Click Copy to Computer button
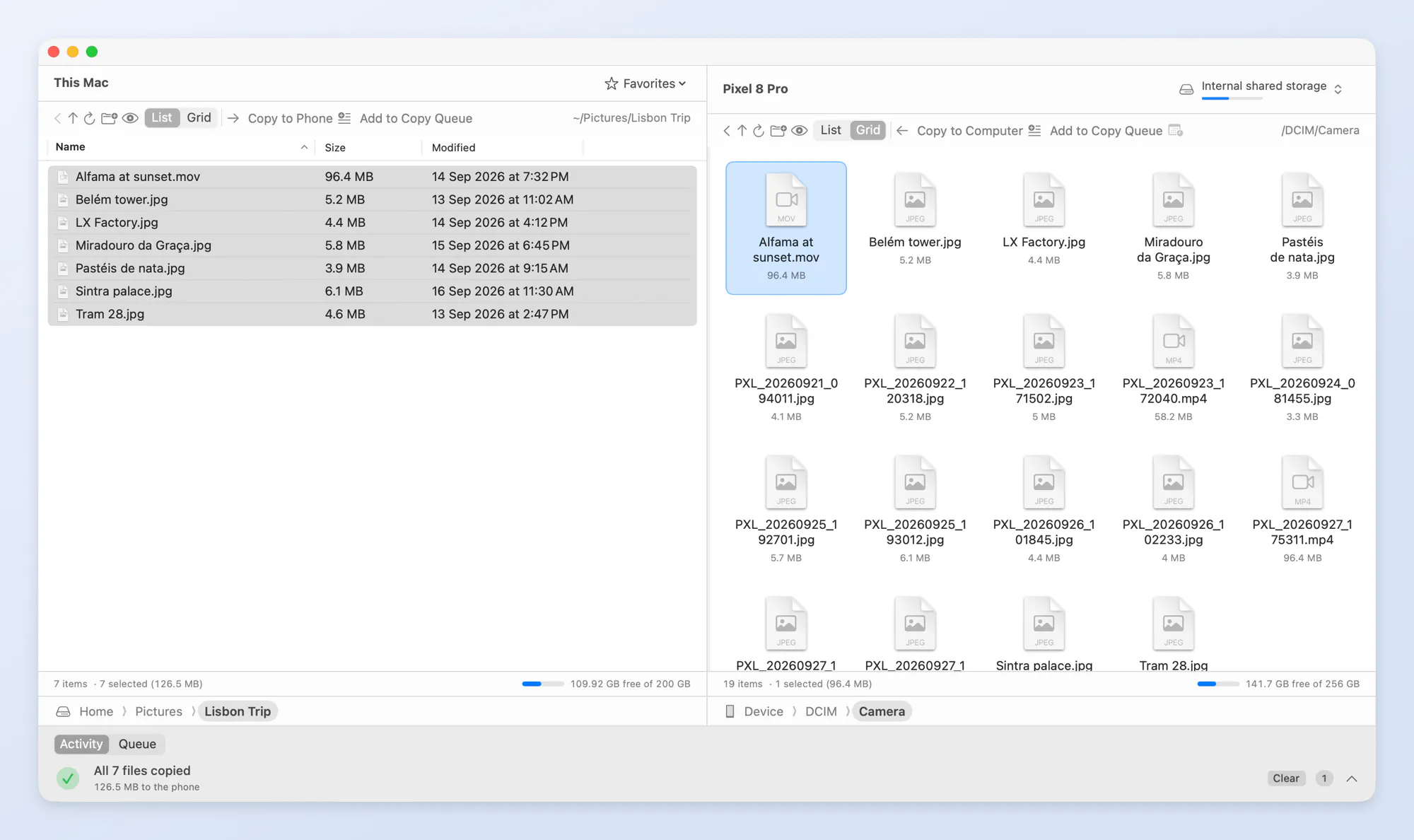 959,131
